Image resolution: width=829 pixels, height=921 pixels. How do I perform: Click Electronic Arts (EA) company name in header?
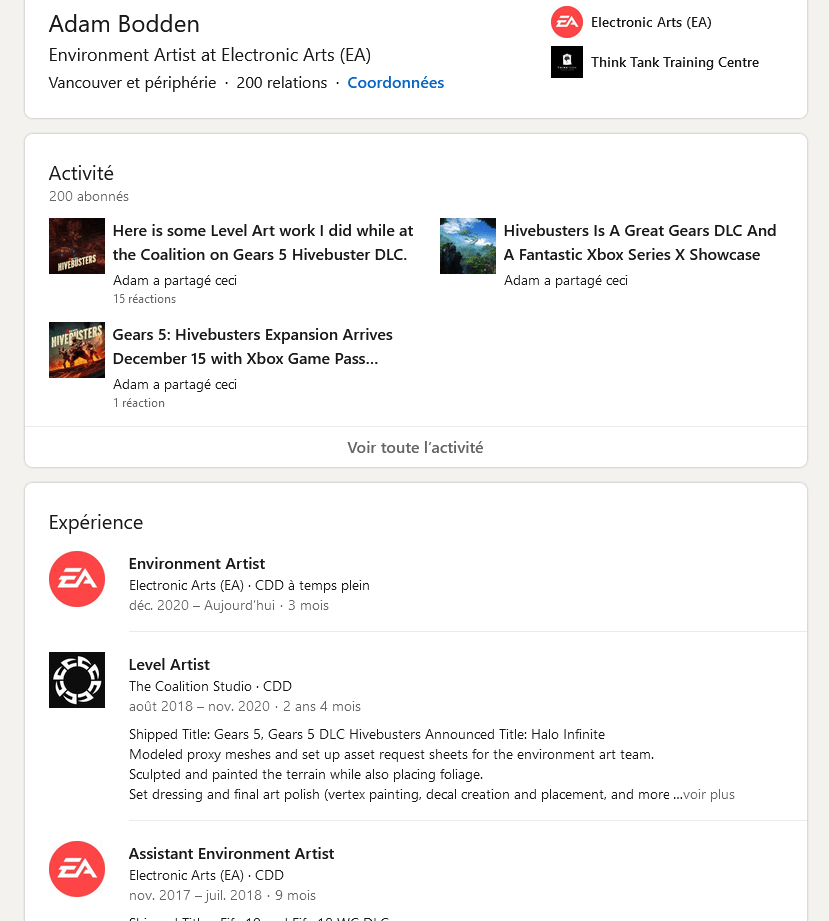pyautogui.click(x=651, y=22)
